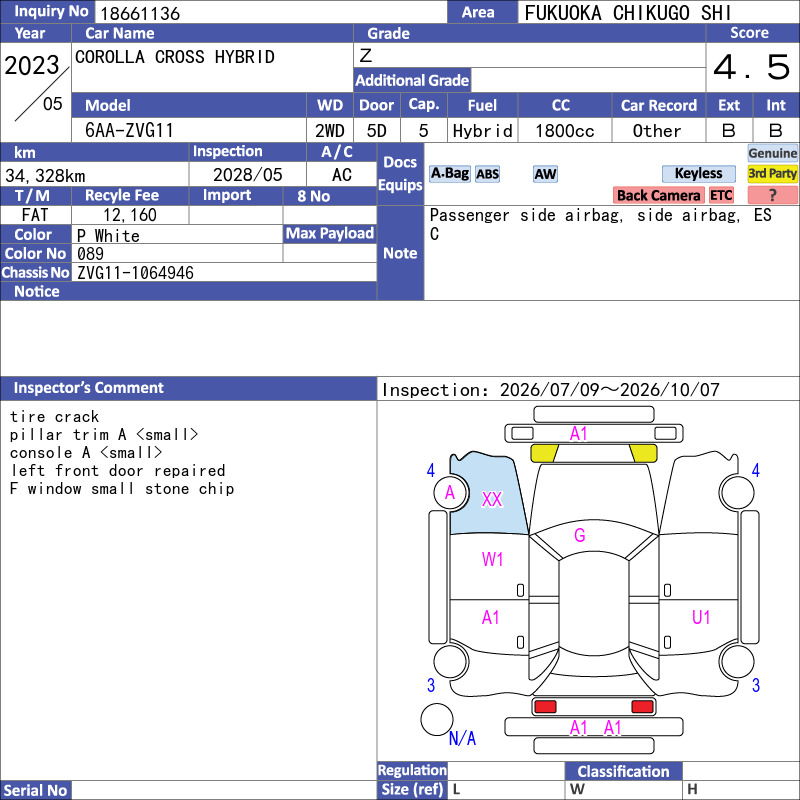Click the red question mark badge
Viewport: 800px width, 800px height.
coord(772,195)
